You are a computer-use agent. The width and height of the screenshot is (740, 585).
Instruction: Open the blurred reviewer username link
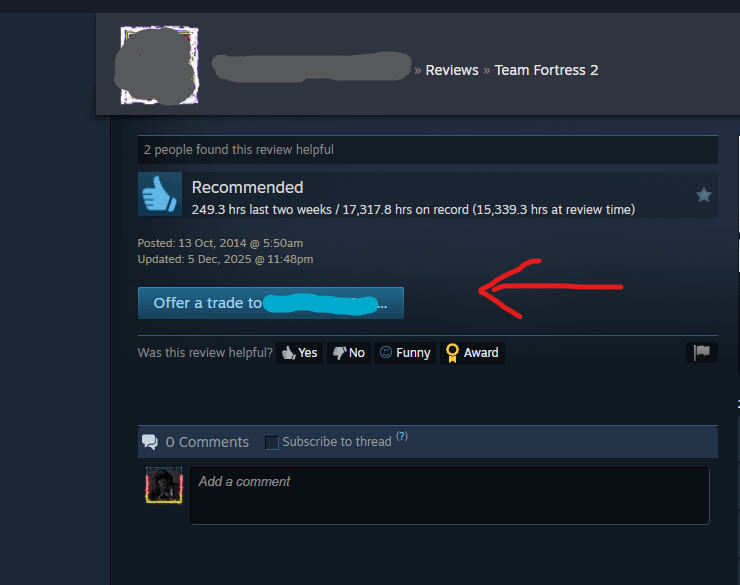tap(311, 67)
